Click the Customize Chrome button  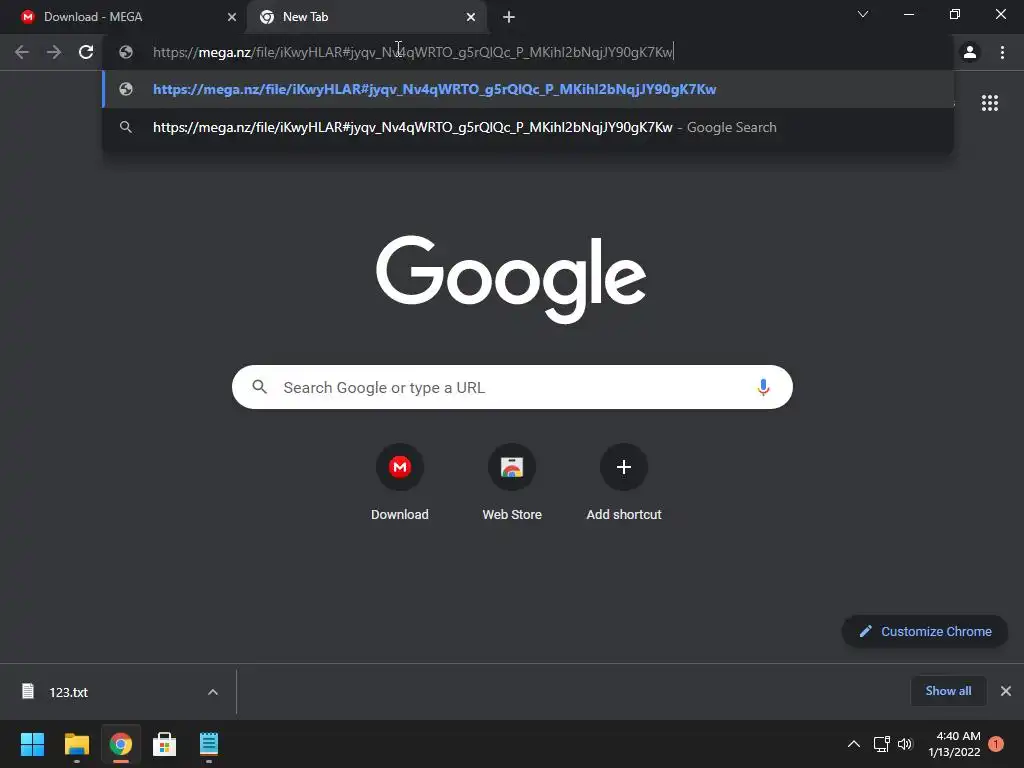(925, 632)
